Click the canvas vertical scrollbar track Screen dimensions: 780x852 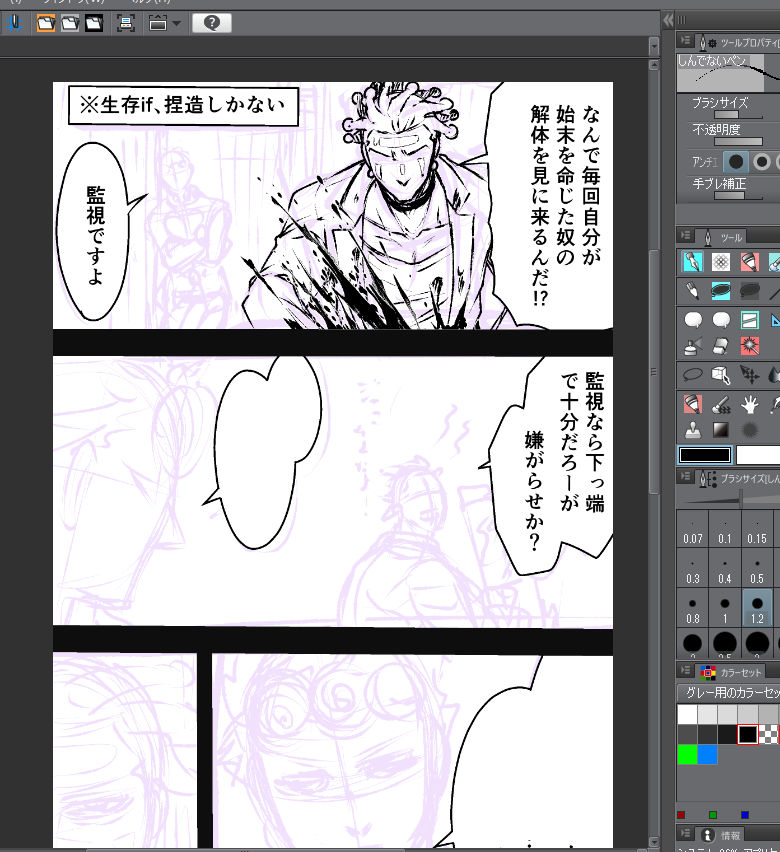654,454
